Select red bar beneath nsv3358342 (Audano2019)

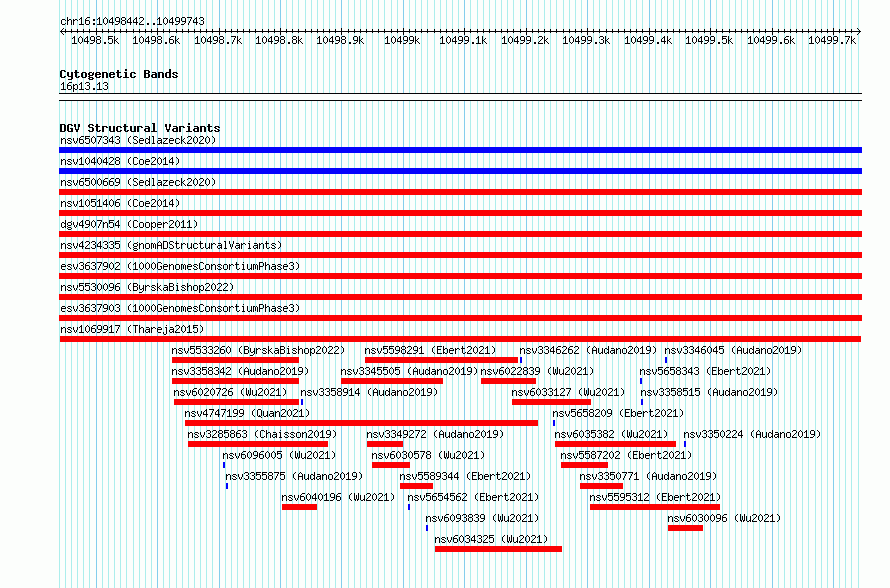(x=235, y=381)
